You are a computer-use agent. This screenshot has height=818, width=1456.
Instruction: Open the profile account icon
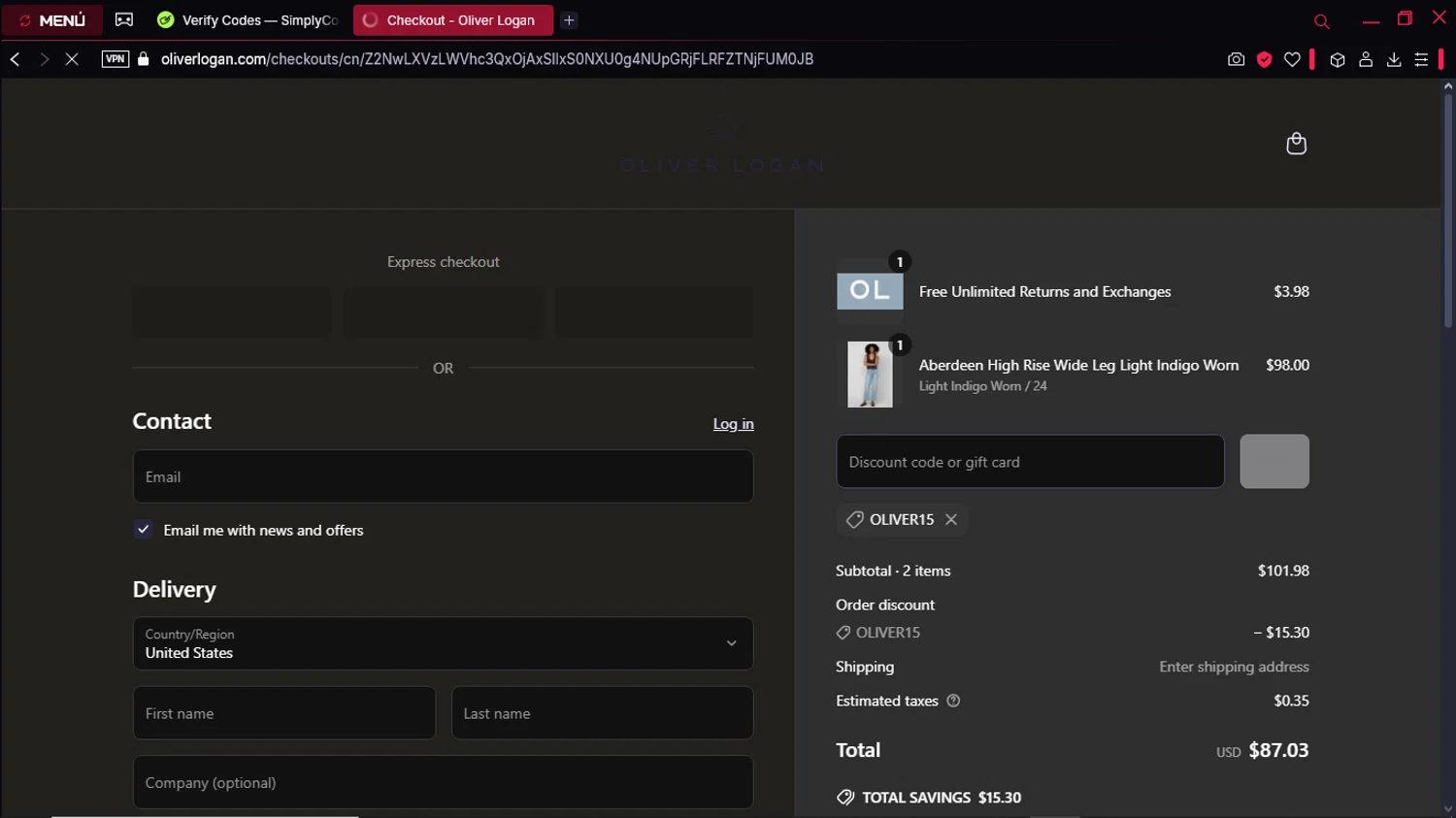pos(1366,59)
